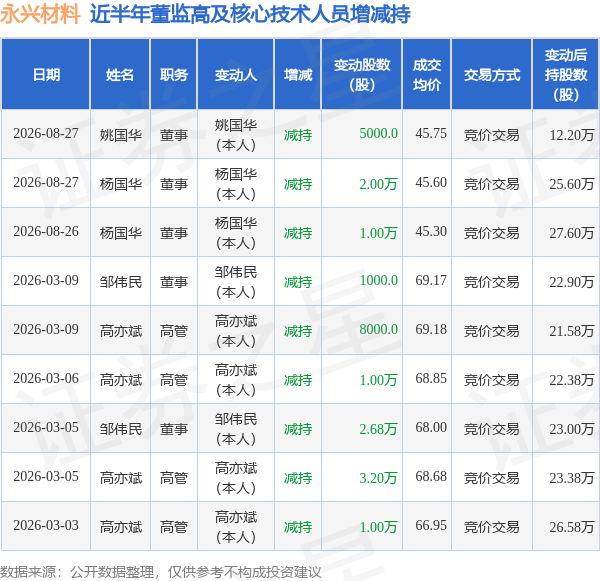Select the 23.38万 holdings cell
Screen dimensions: 600x581
tap(572, 478)
